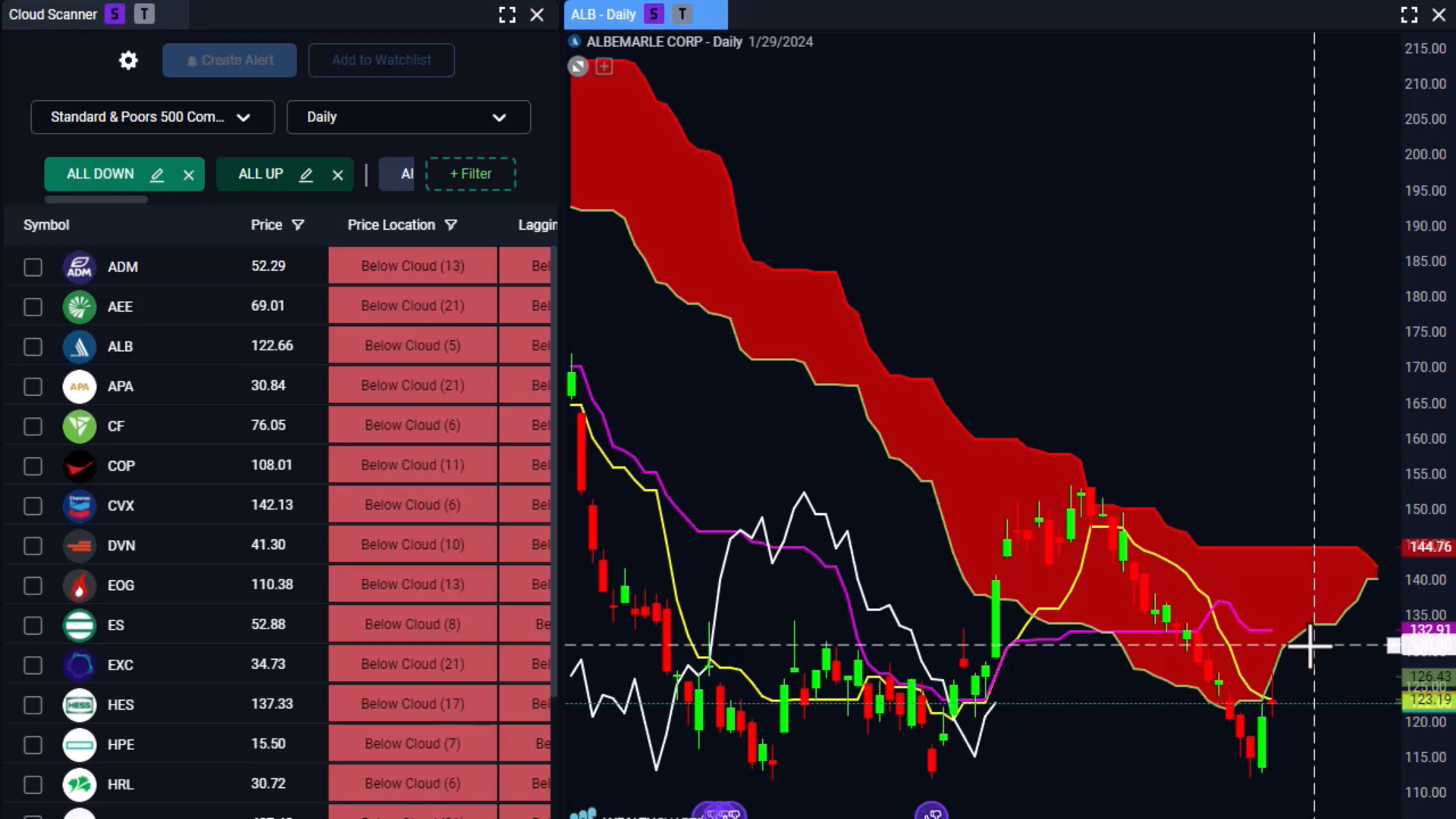Open the Price column filter funnel
The image size is (1456, 819).
coord(298,225)
